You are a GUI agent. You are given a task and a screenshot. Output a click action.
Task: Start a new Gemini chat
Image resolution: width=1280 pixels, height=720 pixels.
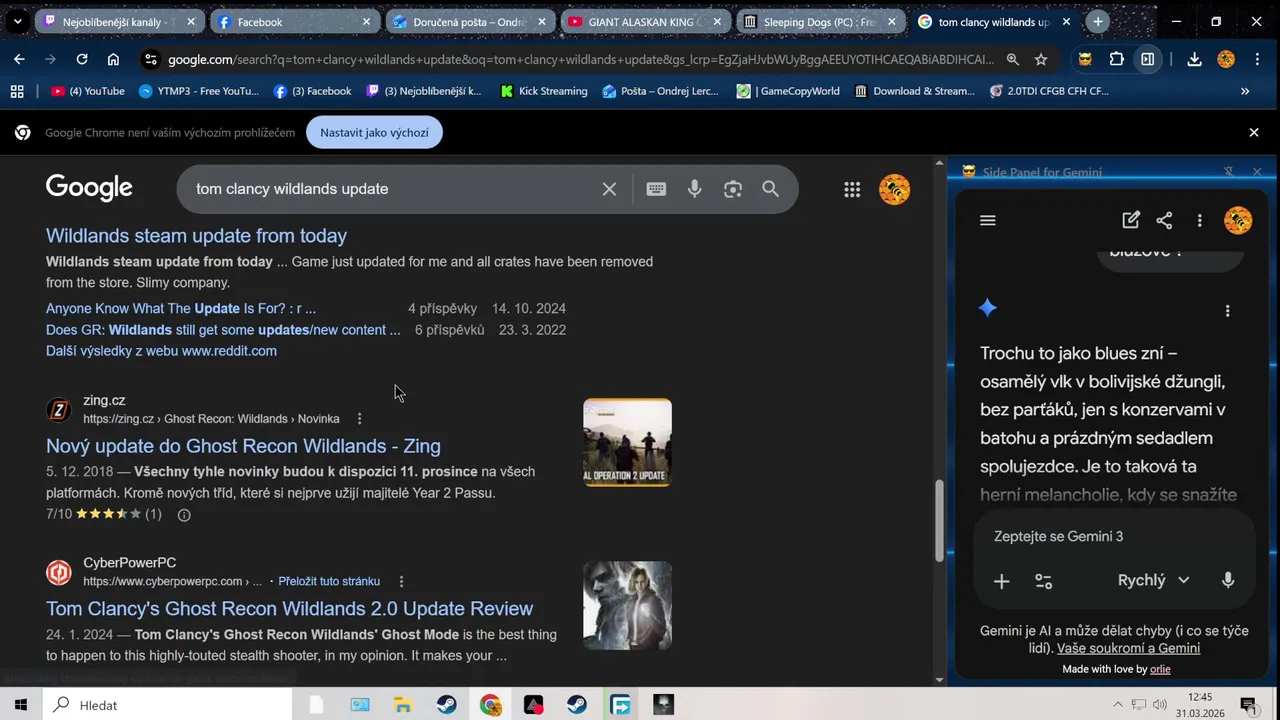click(x=1131, y=220)
